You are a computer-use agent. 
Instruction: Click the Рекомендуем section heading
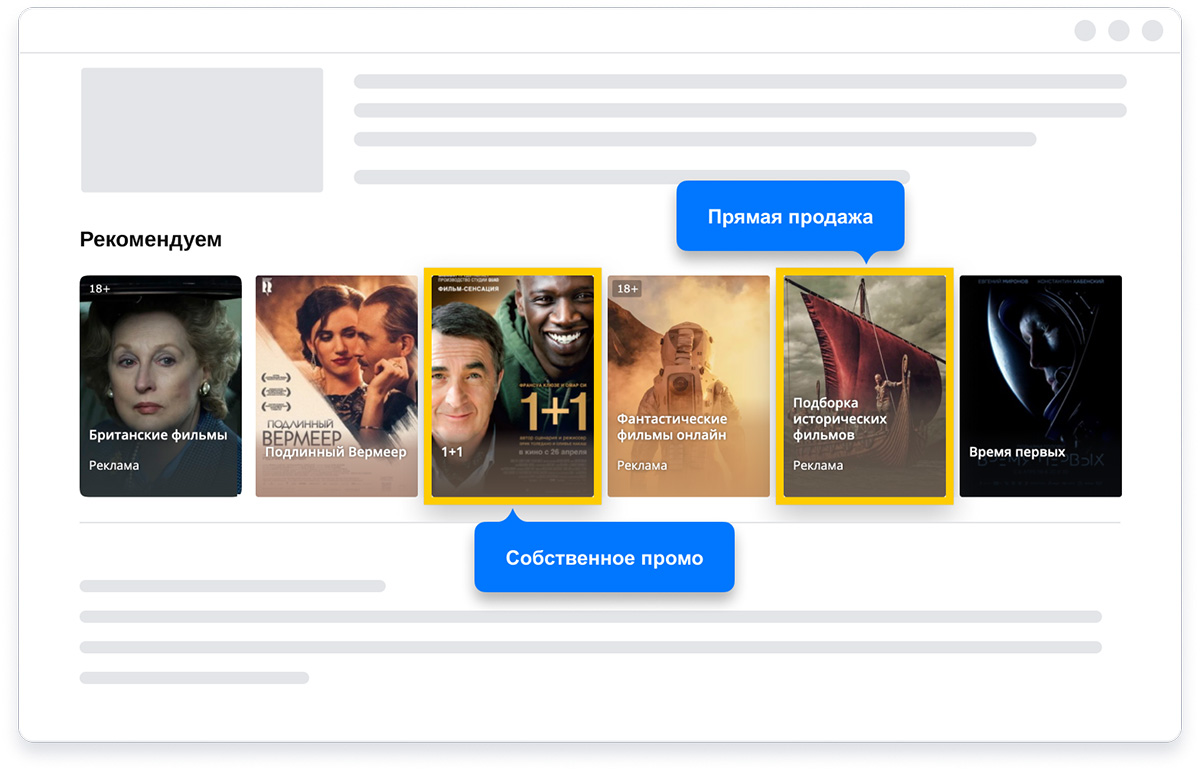pos(151,240)
